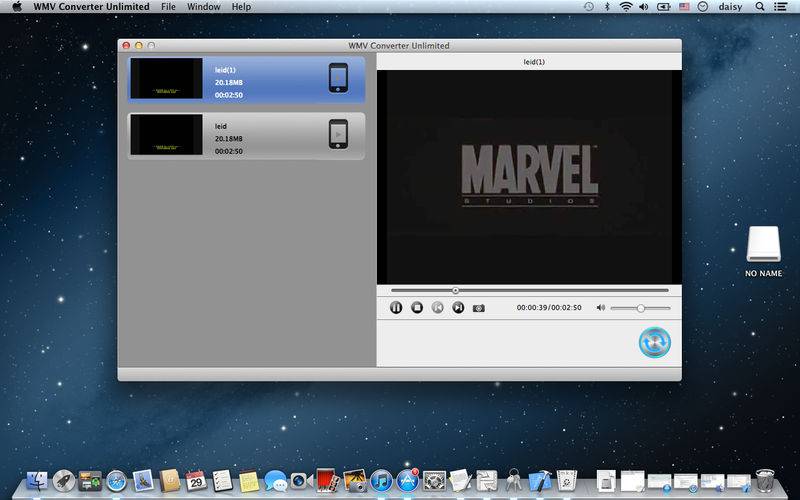
Task: Skip to the previous video
Action: click(438, 308)
